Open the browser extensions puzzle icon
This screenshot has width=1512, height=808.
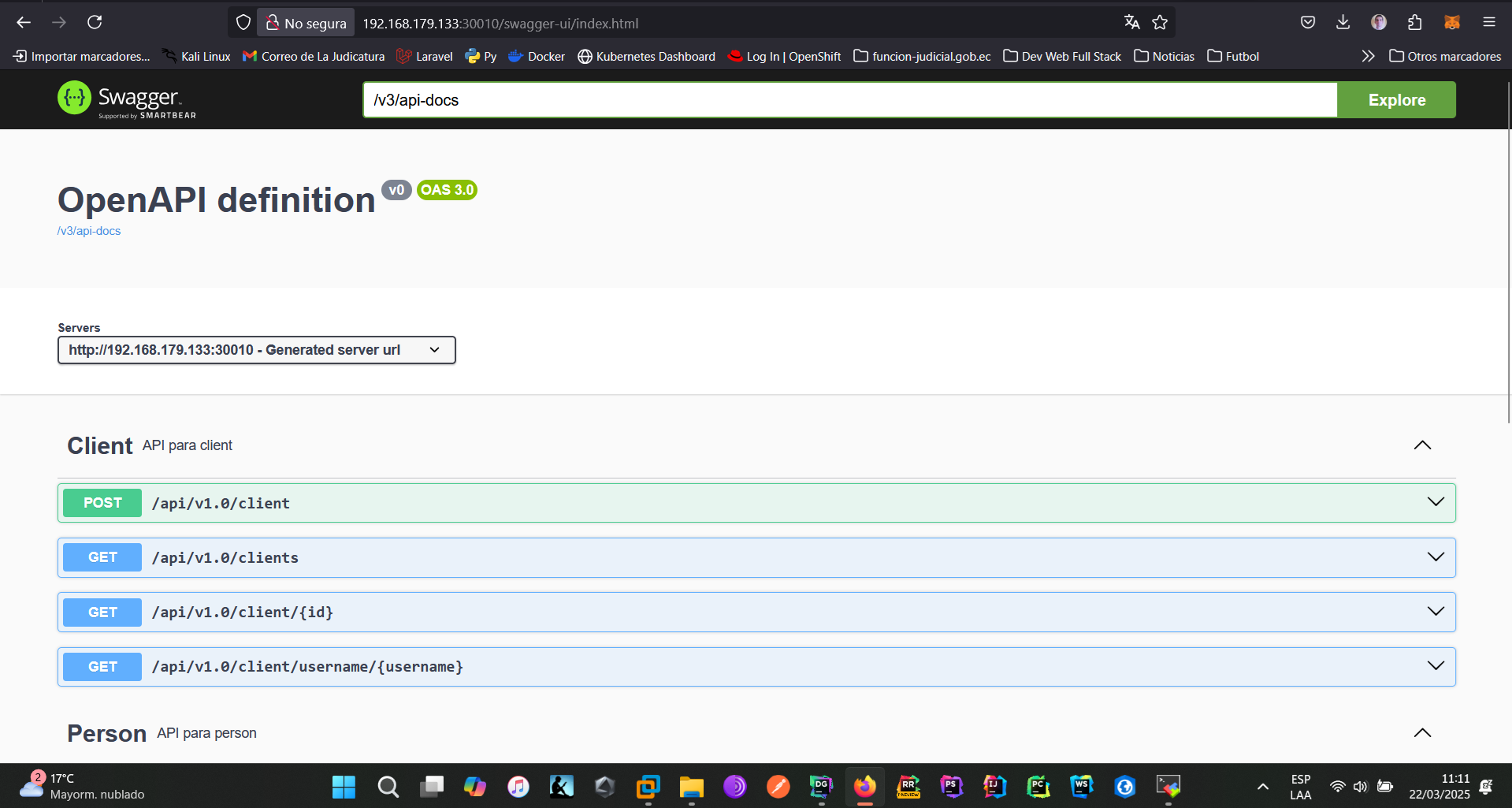tap(1415, 22)
